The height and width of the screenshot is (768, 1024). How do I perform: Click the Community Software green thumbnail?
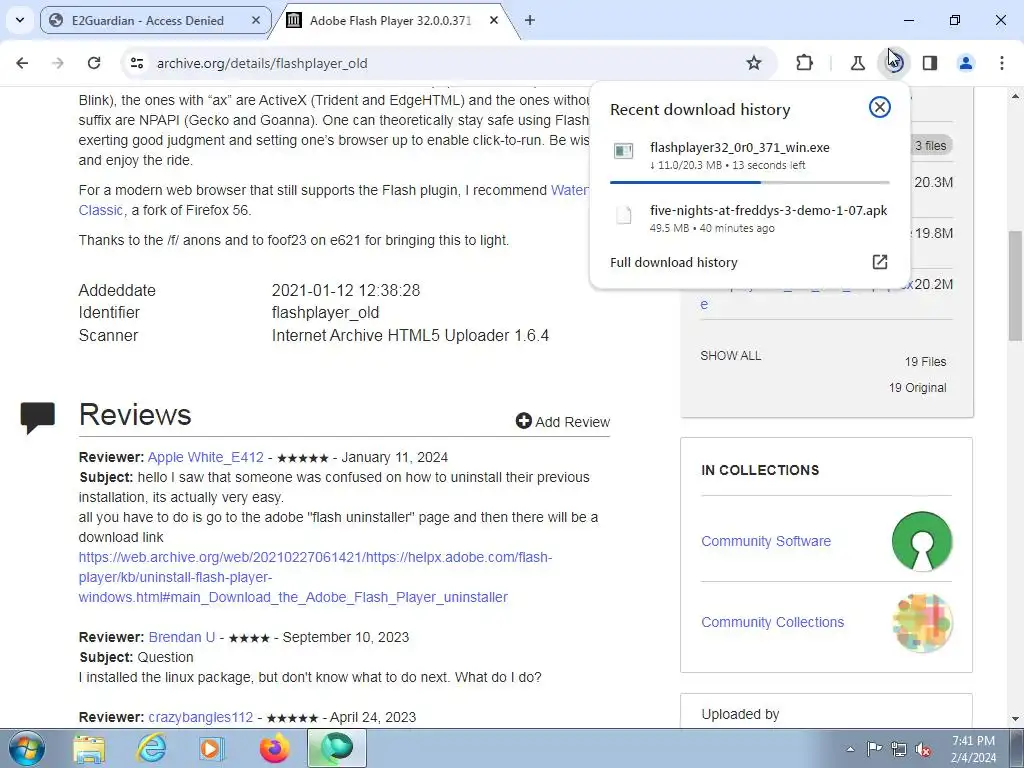(922, 541)
